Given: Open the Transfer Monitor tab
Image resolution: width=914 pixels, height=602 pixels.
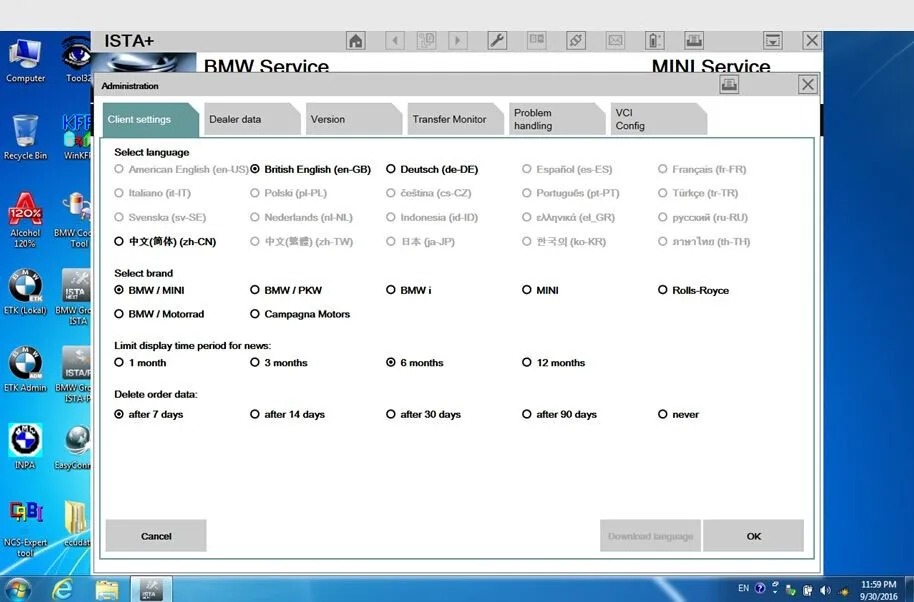Looking at the screenshot, I should click(x=455, y=119).
